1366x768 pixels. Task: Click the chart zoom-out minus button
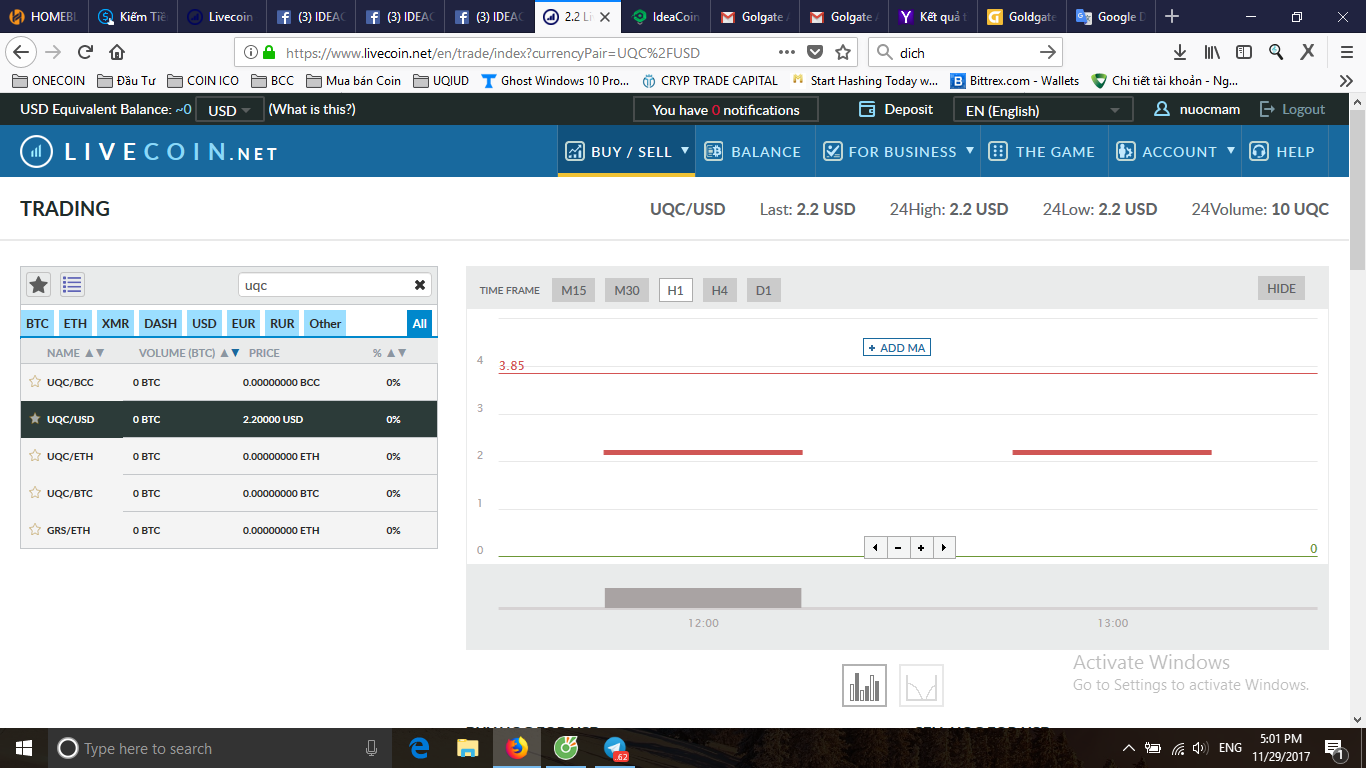click(898, 547)
